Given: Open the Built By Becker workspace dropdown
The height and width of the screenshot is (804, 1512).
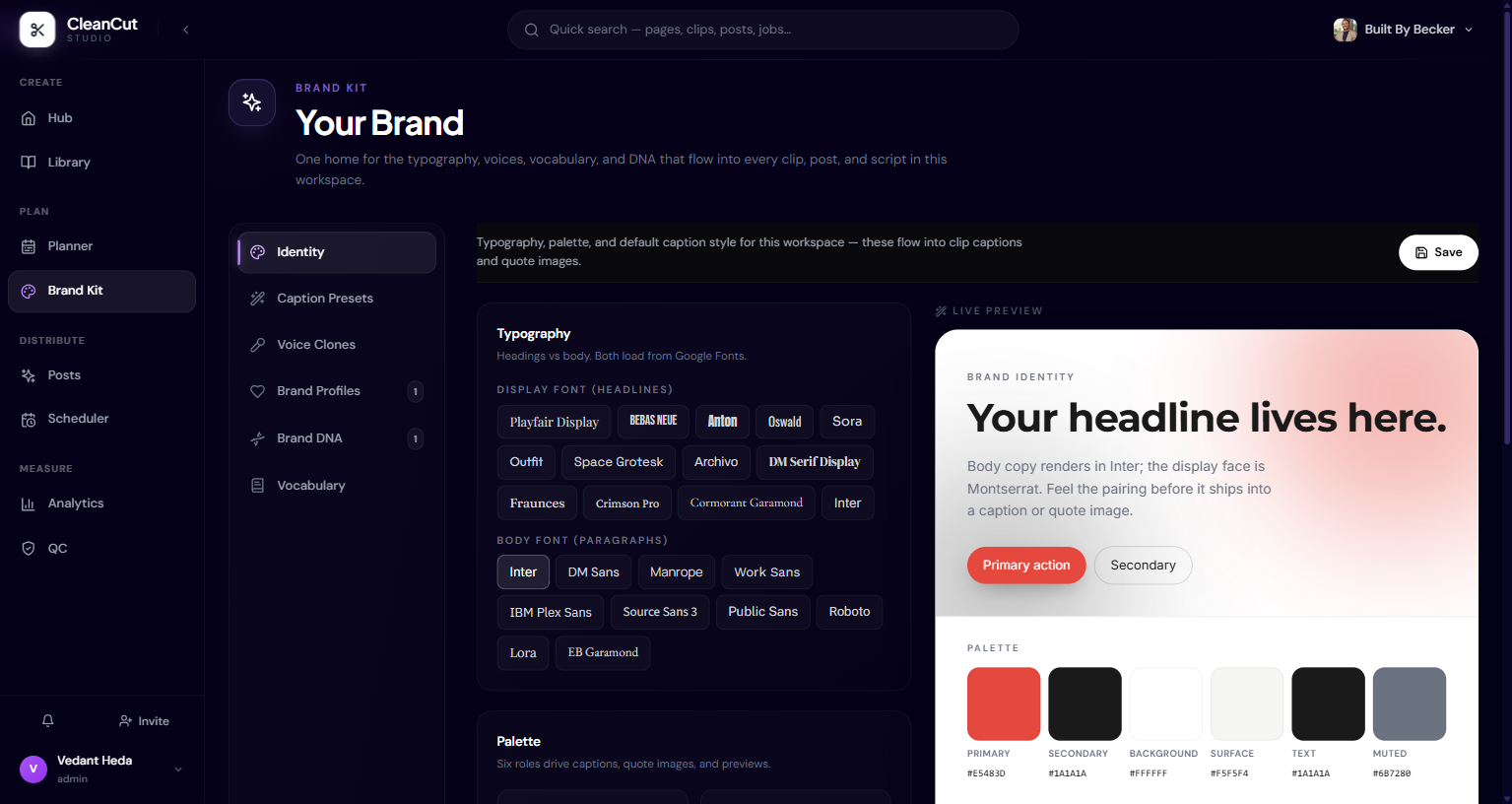Looking at the screenshot, I should pos(1403,30).
